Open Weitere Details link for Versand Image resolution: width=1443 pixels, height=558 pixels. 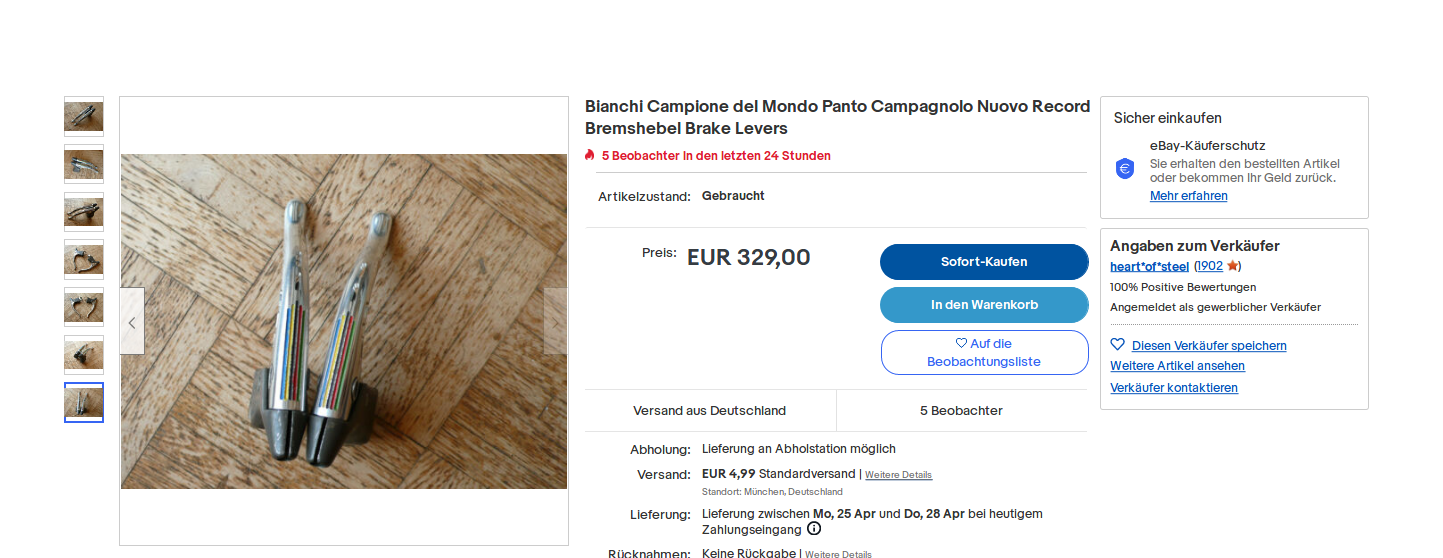[x=898, y=475]
